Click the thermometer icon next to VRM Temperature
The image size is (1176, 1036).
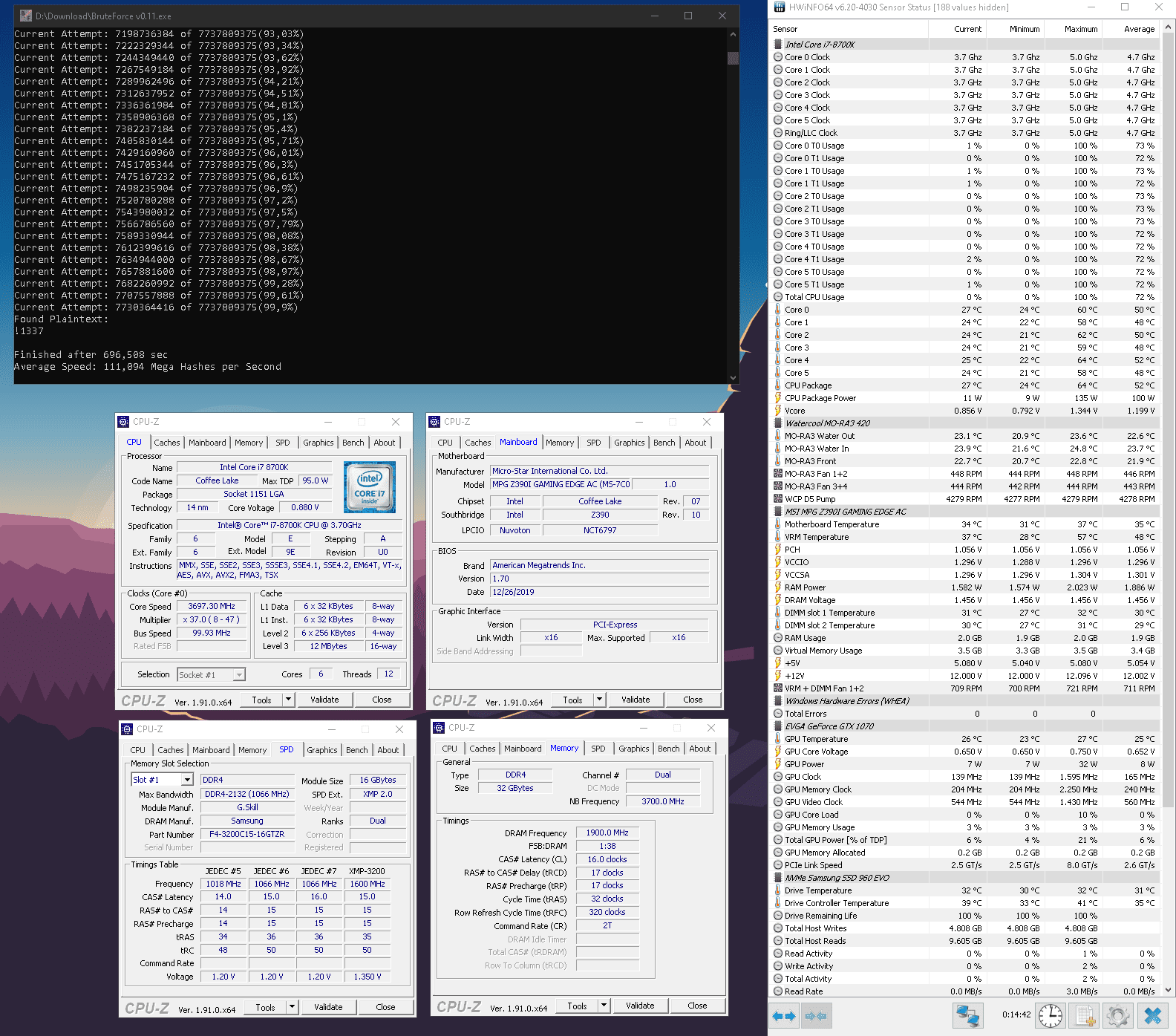pos(778,537)
